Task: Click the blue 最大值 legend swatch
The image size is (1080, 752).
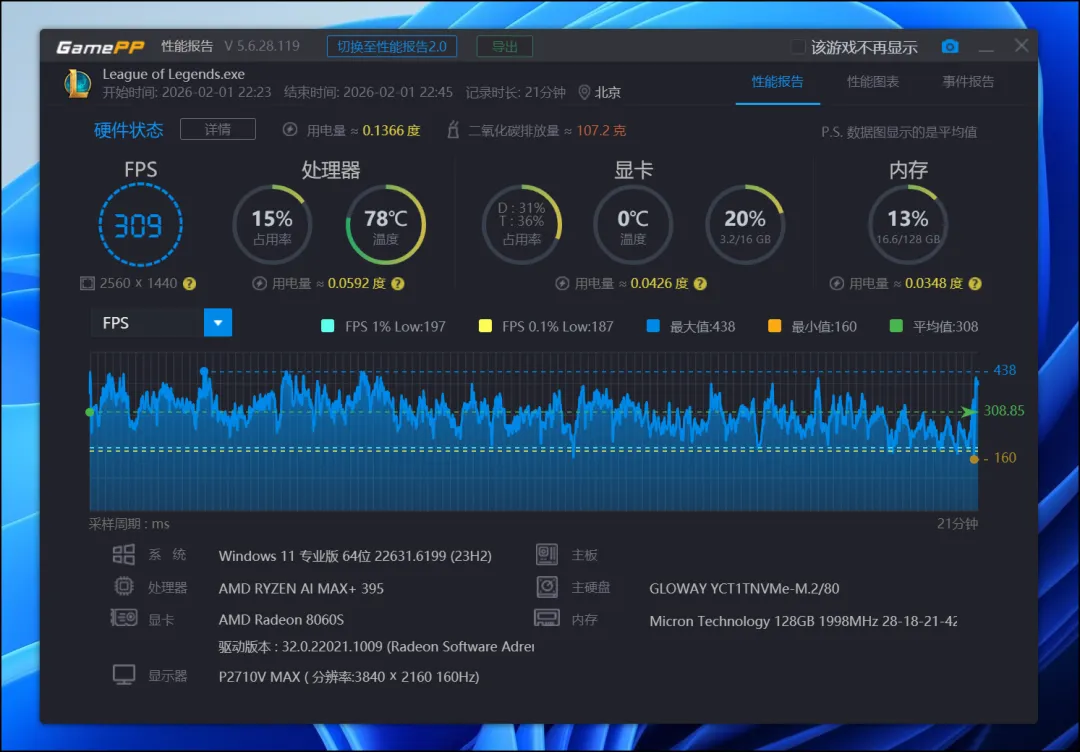Action: pos(653,326)
